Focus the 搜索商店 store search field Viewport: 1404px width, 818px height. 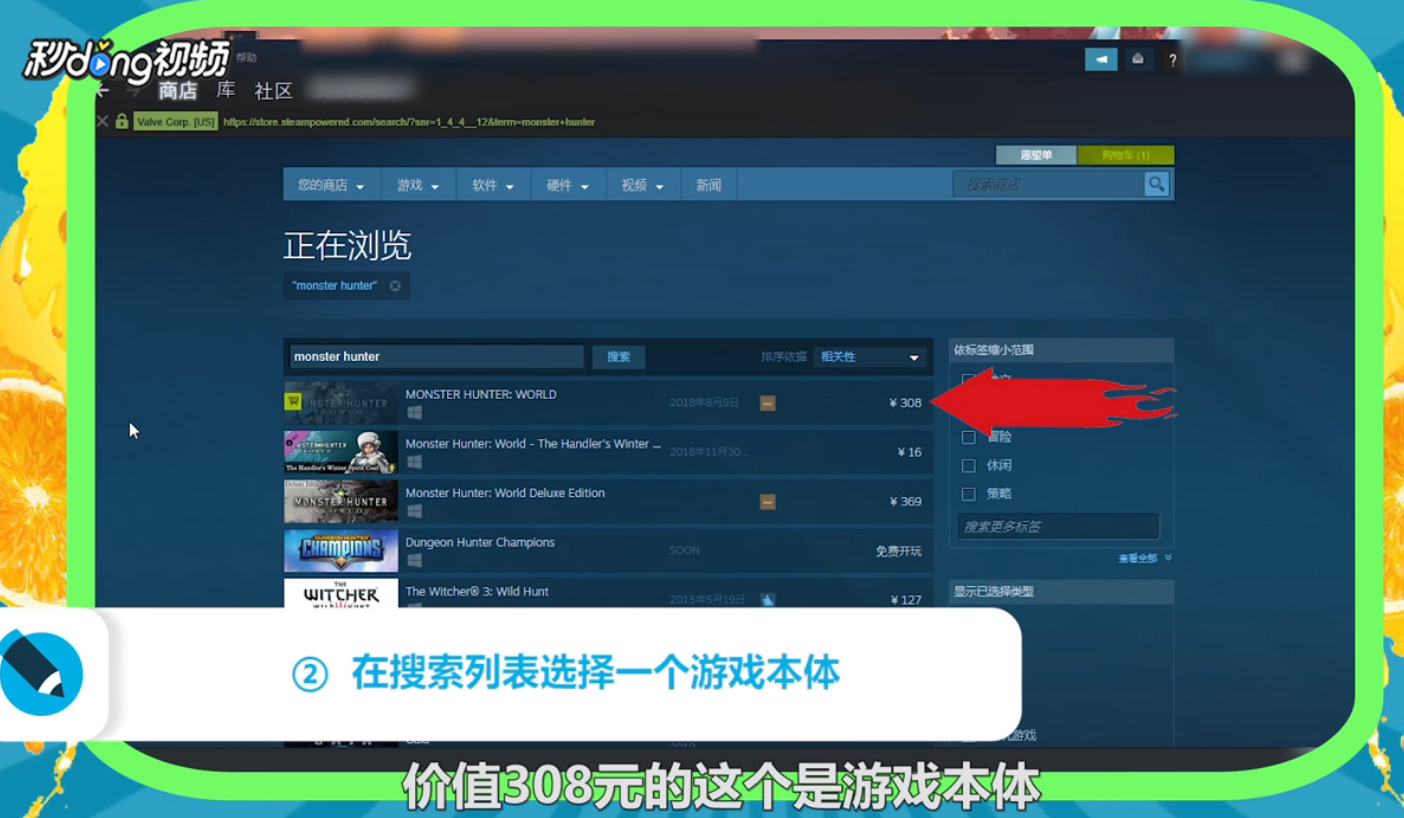coord(1050,185)
